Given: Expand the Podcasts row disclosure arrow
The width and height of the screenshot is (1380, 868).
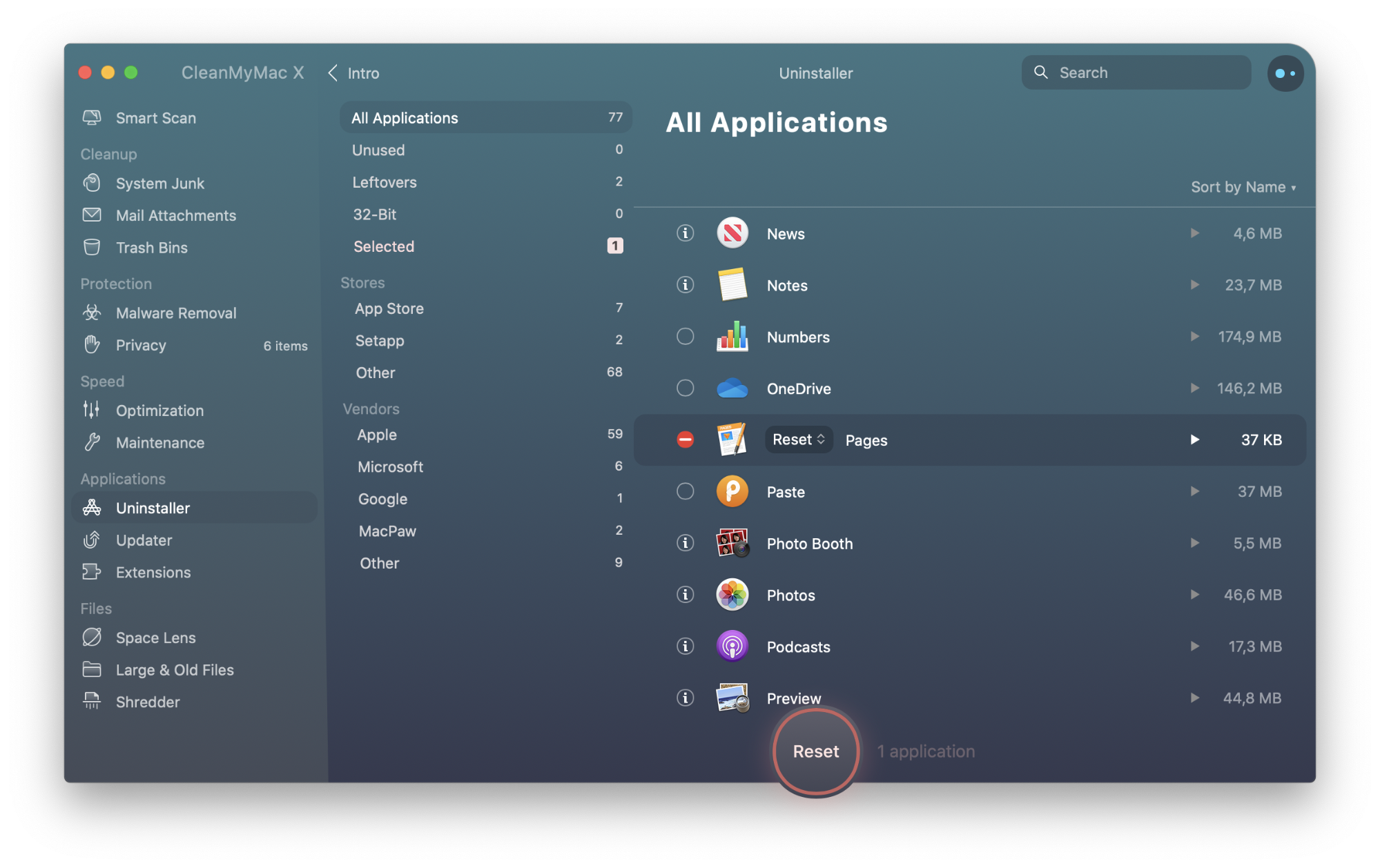Looking at the screenshot, I should coord(1194,647).
